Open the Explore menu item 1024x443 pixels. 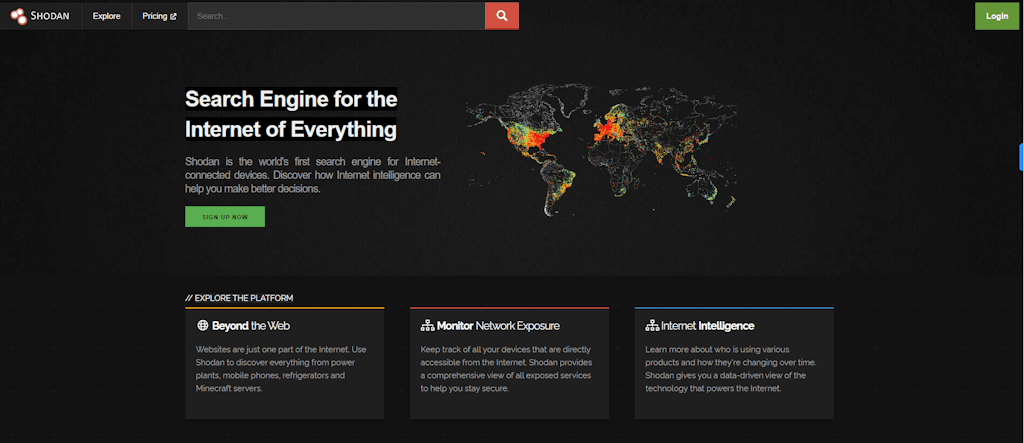tap(106, 16)
